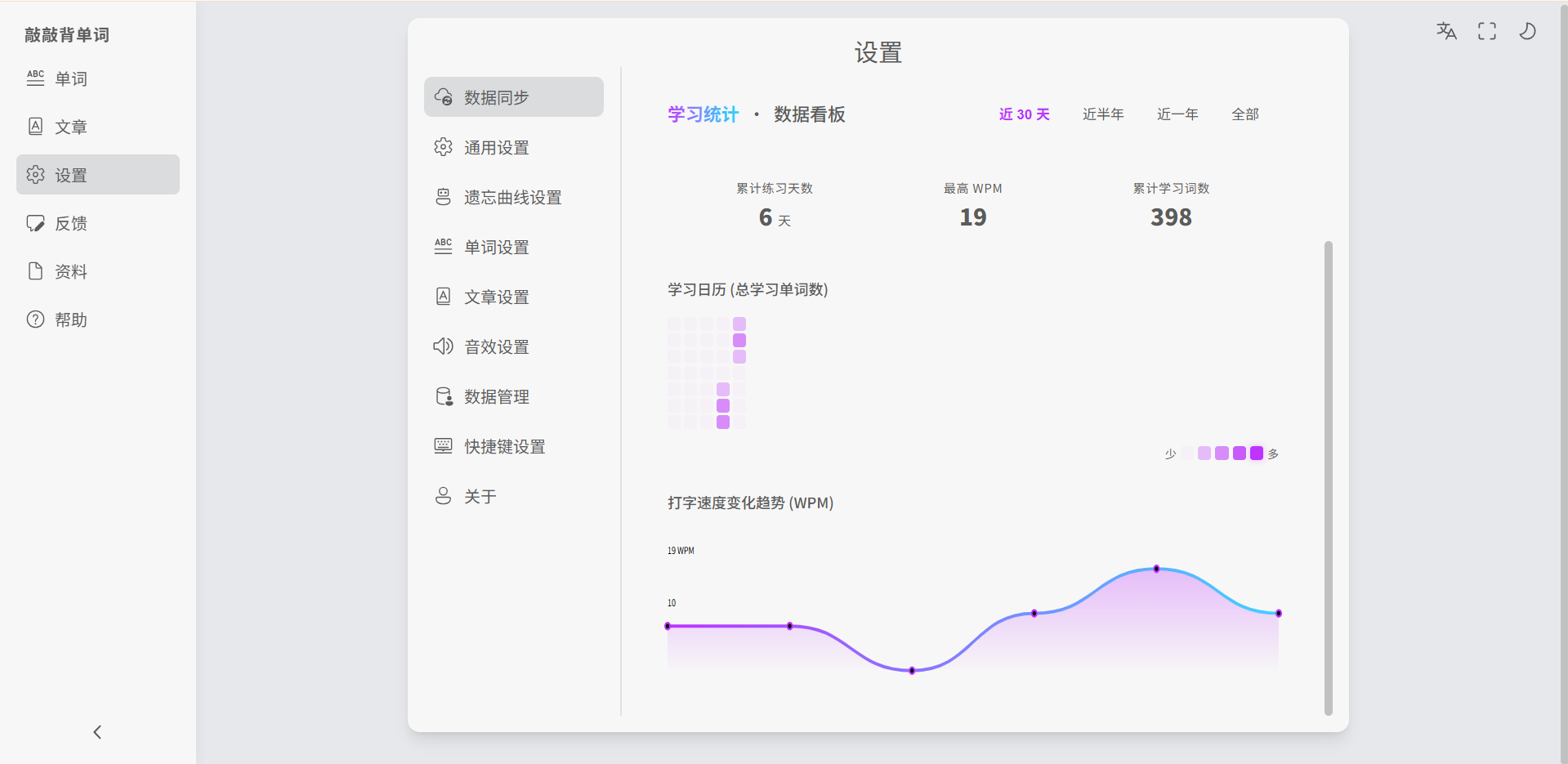
Task: Click the lightest legend swatch next to 少
Action: pos(1187,453)
